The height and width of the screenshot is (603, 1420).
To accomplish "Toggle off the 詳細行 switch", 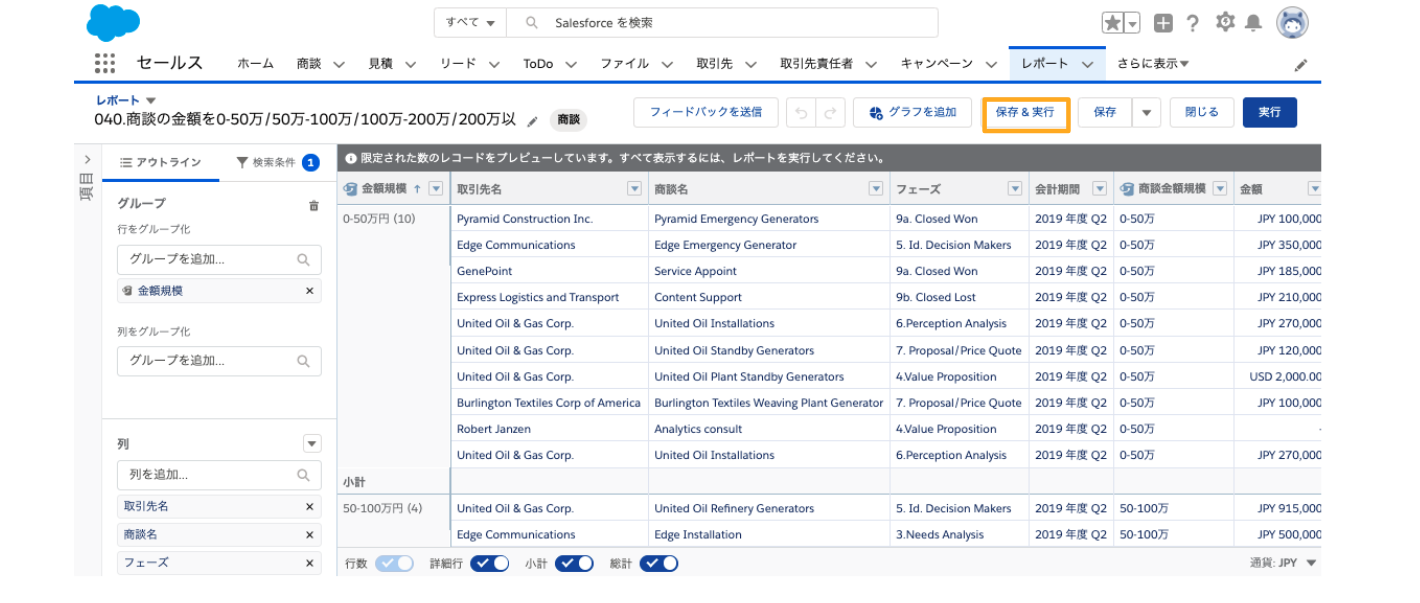I will pos(489,563).
